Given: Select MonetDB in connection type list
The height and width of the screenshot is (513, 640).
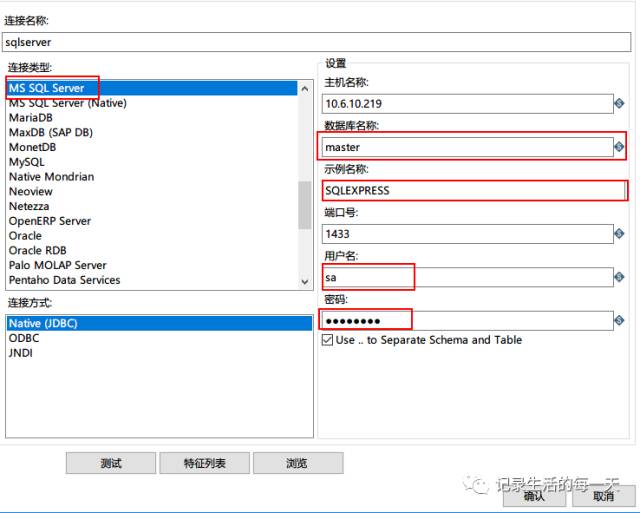Looking at the screenshot, I should 152,147.
